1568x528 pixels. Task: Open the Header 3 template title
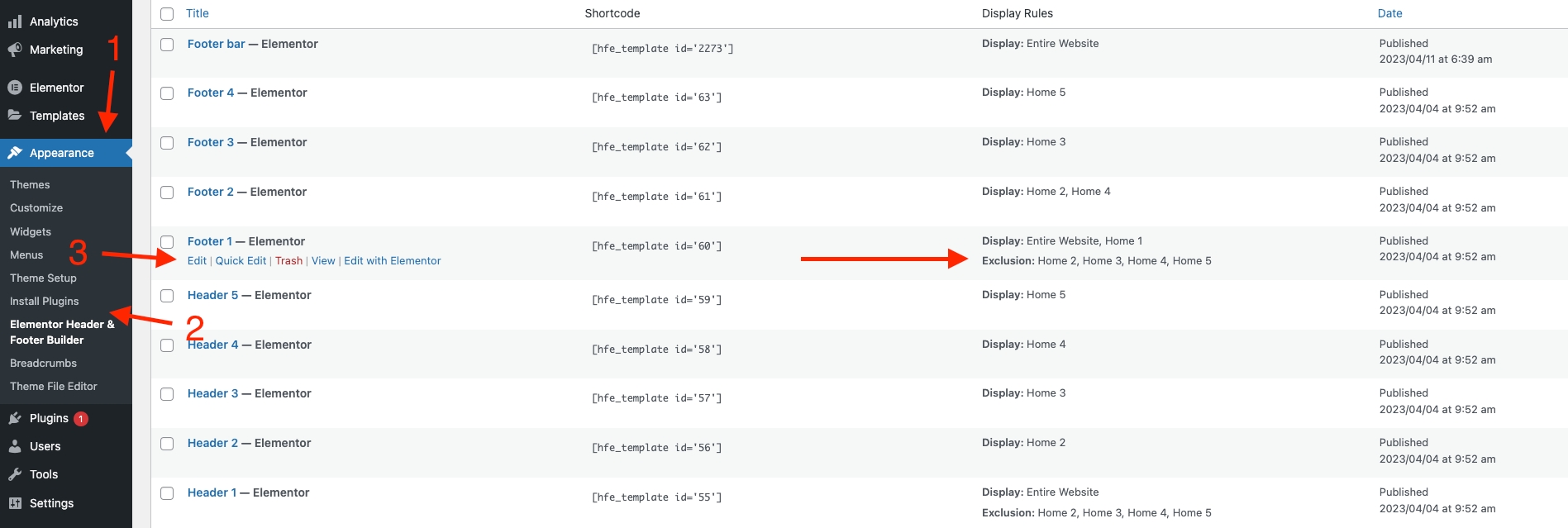pos(212,394)
